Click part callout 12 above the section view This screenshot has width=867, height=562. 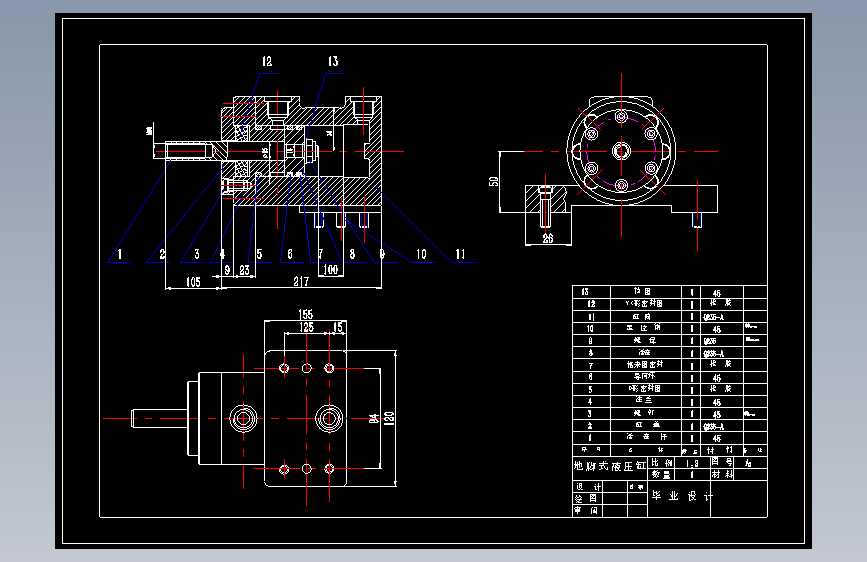pos(267,61)
